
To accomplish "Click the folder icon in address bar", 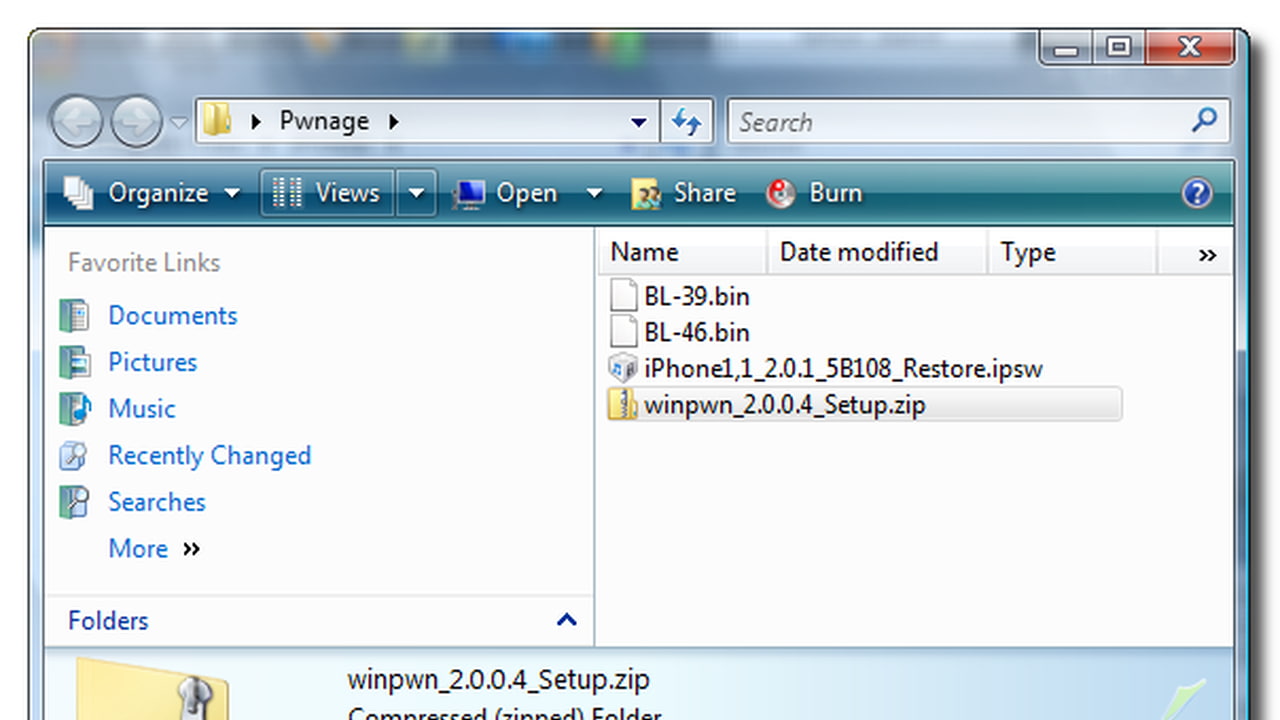I will pos(217,121).
